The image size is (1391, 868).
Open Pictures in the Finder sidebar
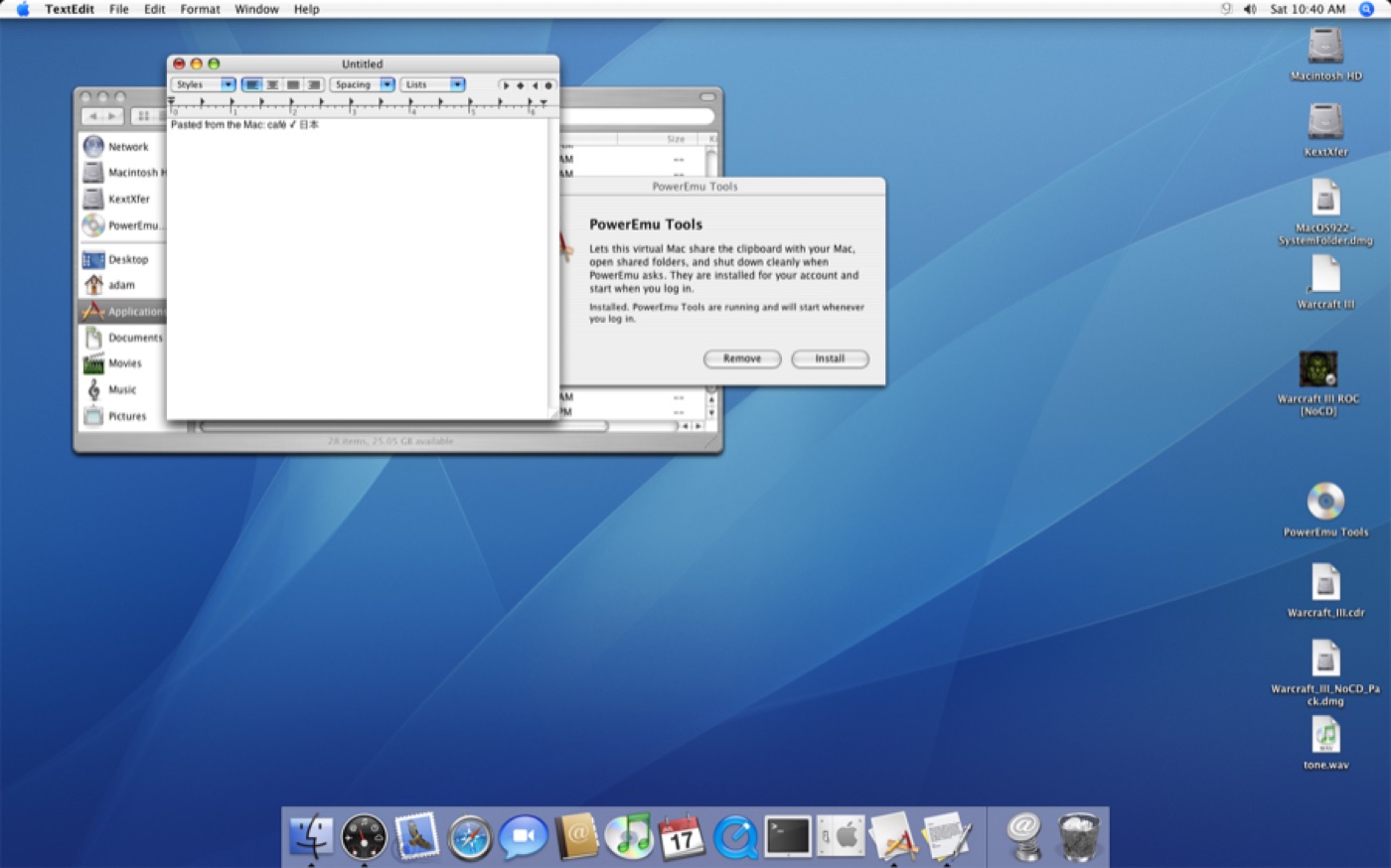(x=120, y=416)
